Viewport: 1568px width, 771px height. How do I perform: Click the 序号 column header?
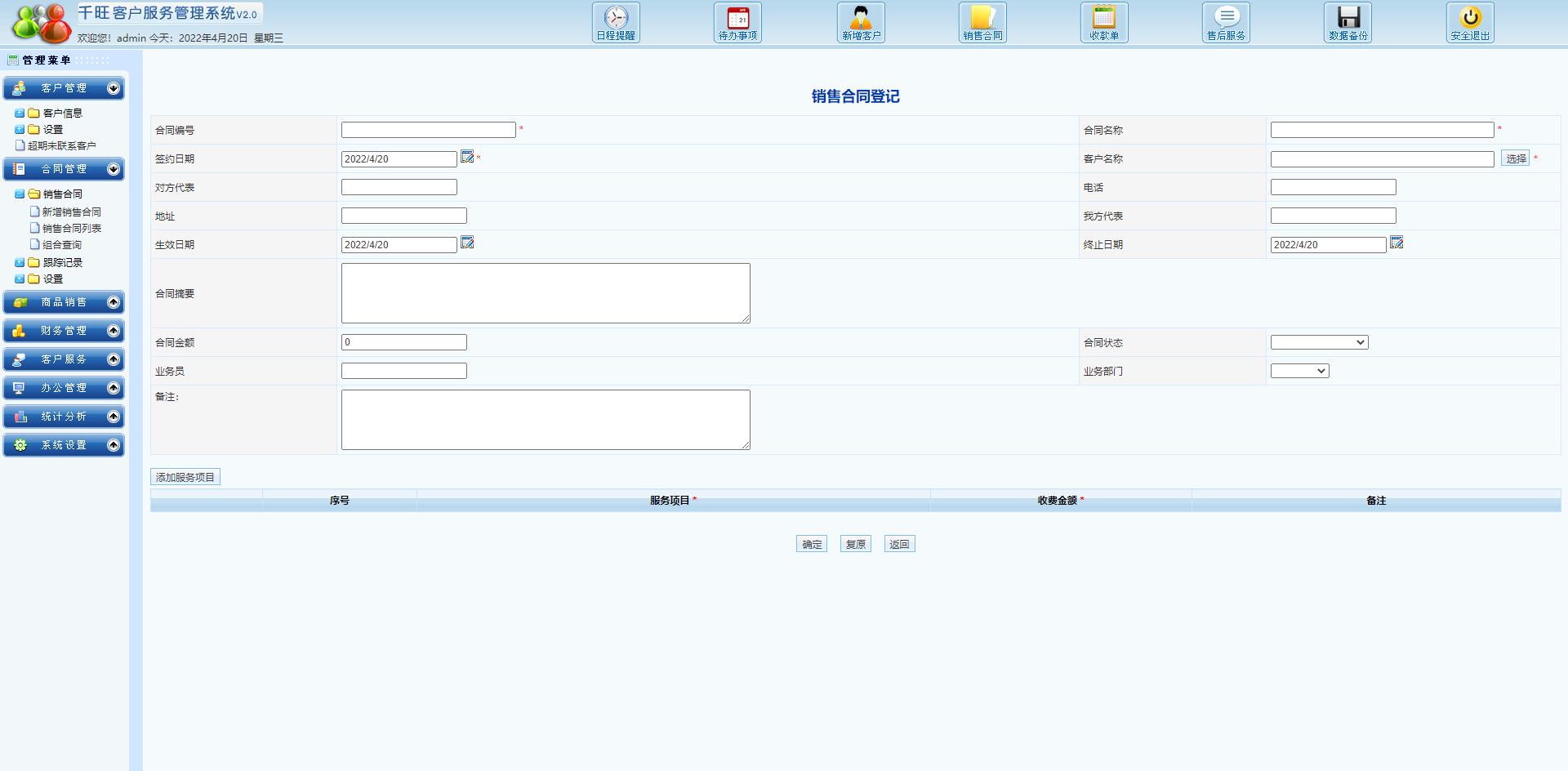(340, 501)
